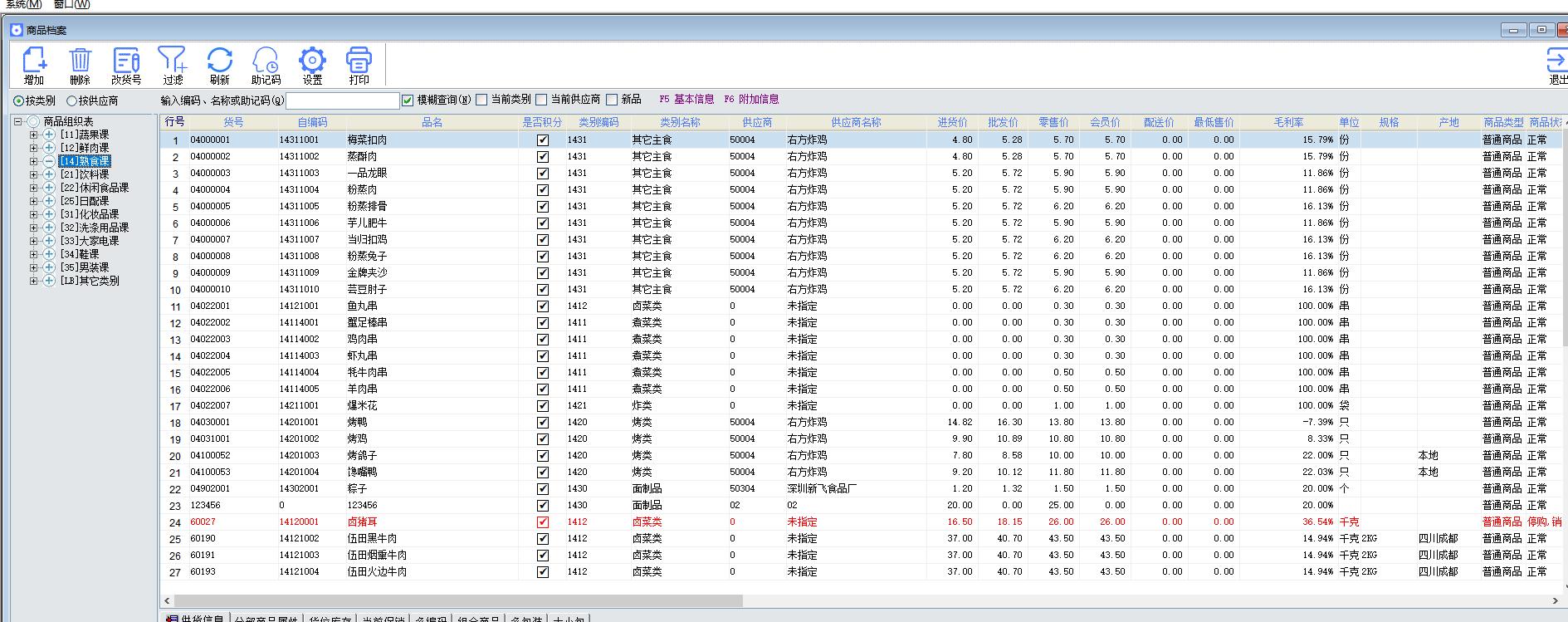Open the 窗口(W) menu
1568x622 pixels.
pyautogui.click(x=71, y=4)
